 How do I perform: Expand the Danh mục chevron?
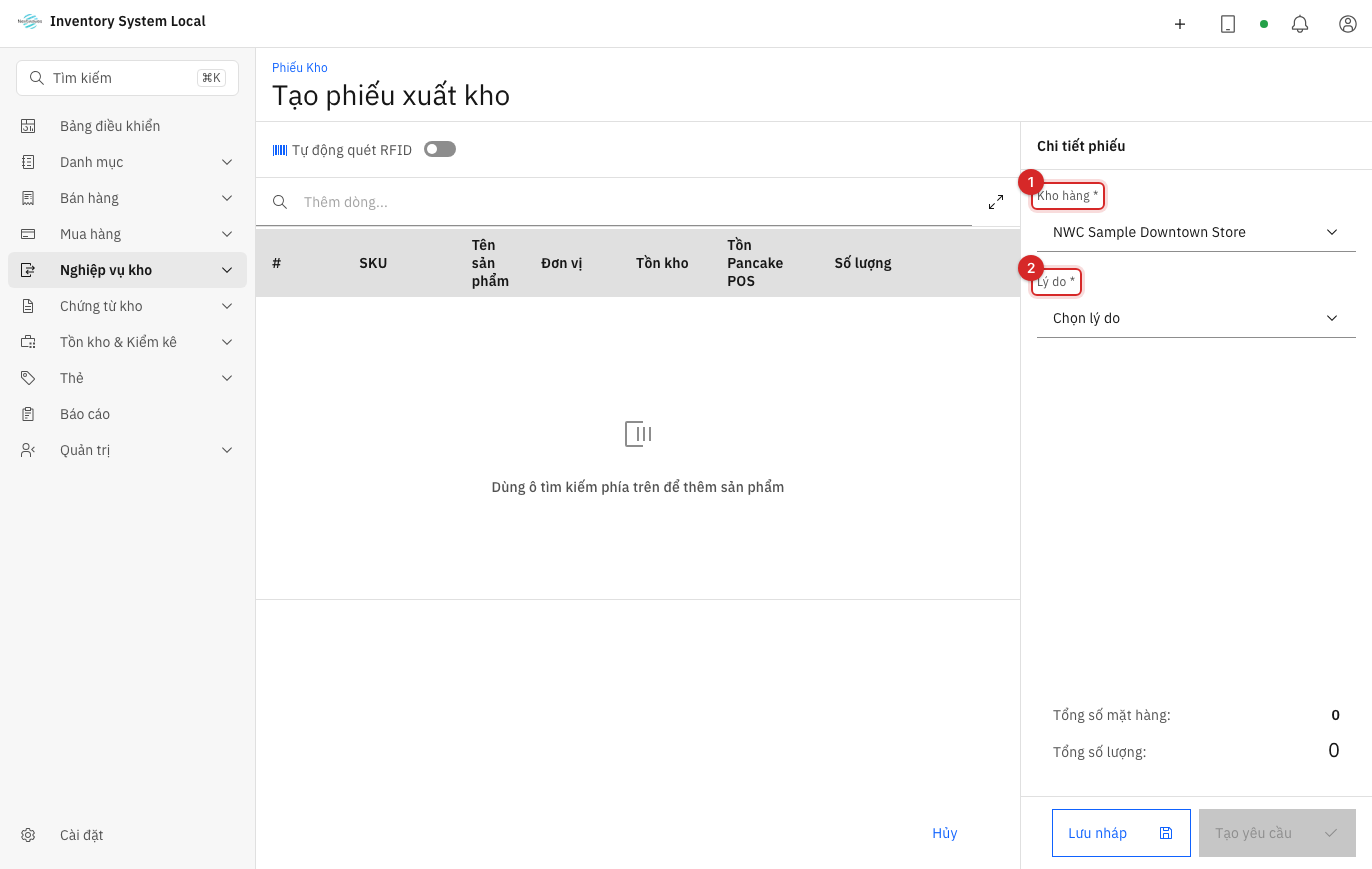coord(227,162)
